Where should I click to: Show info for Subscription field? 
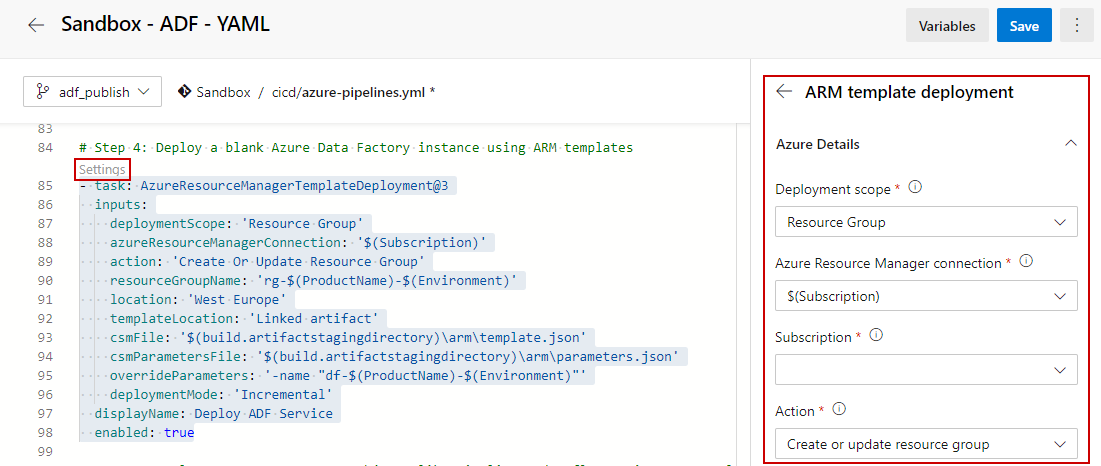pos(876,335)
